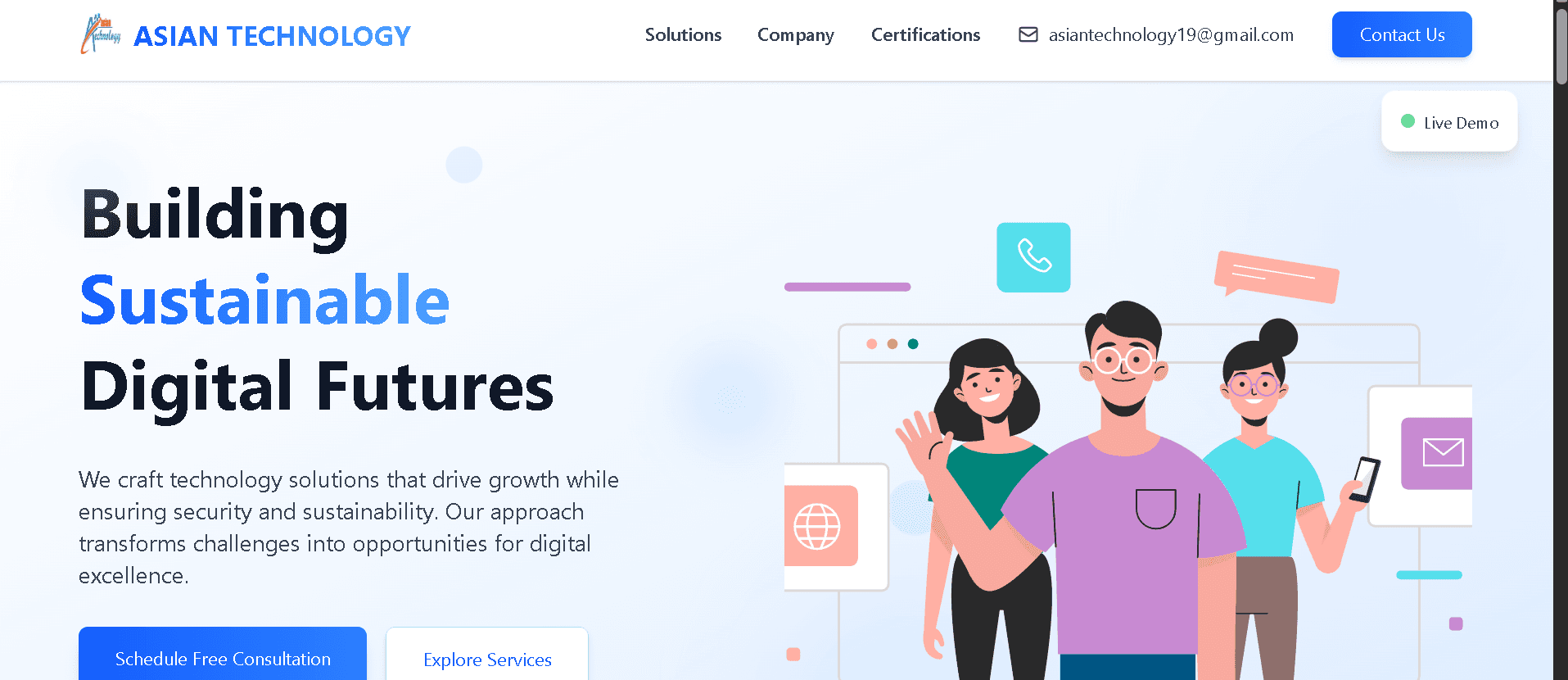Click the purple mail envelope icon
Image resolution: width=1568 pixels, height=680 pixels.
click(x=1437, y=453)
